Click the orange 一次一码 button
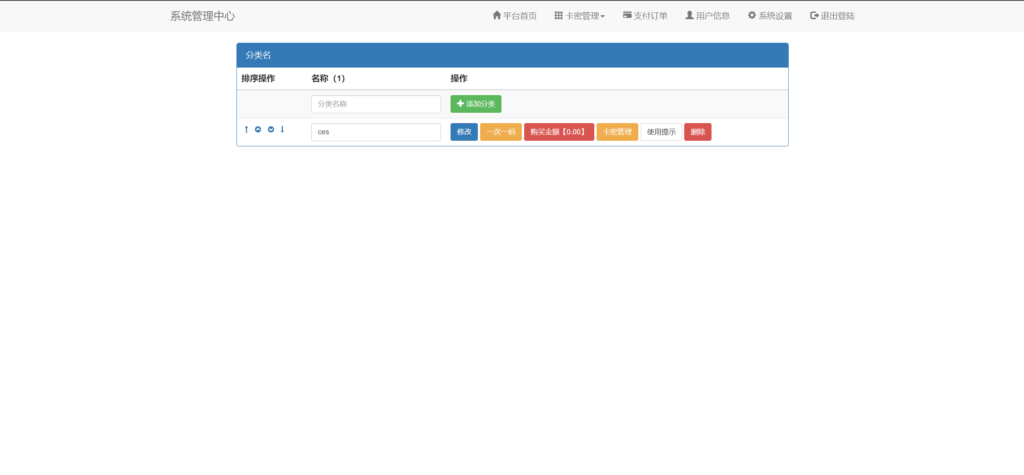 [500, 132]
